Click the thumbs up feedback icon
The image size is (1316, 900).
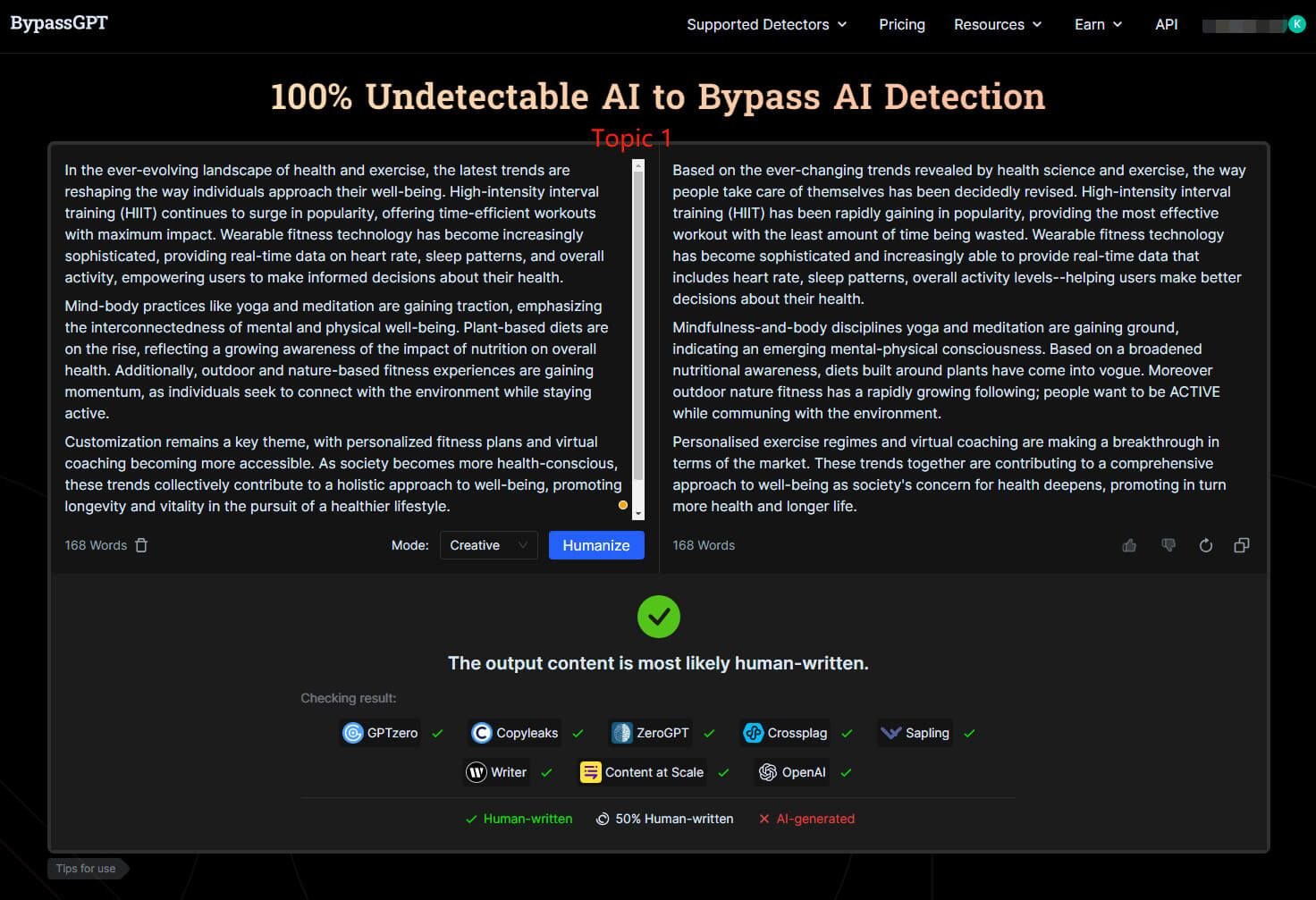[1129, 545]
